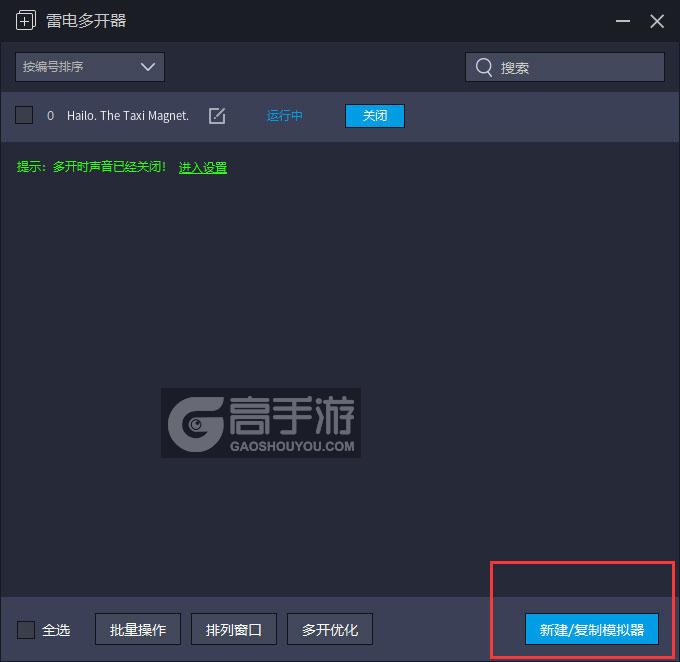Click the 批量操作 batch operations button

(138, 629)
